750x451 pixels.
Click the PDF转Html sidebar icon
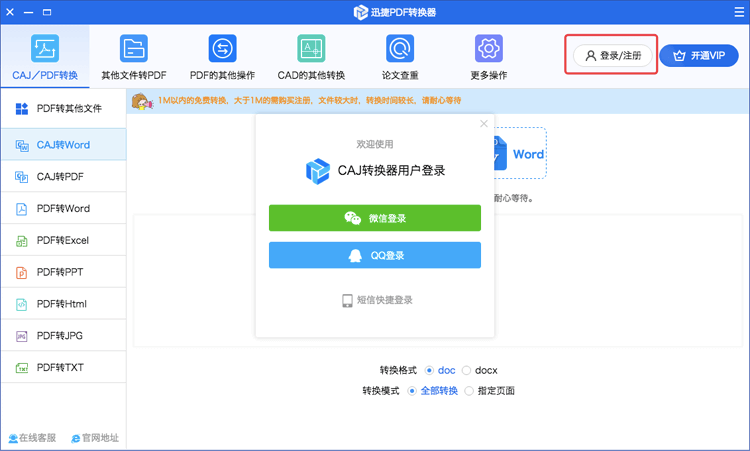pyautogui.click(x=22, y=304)
